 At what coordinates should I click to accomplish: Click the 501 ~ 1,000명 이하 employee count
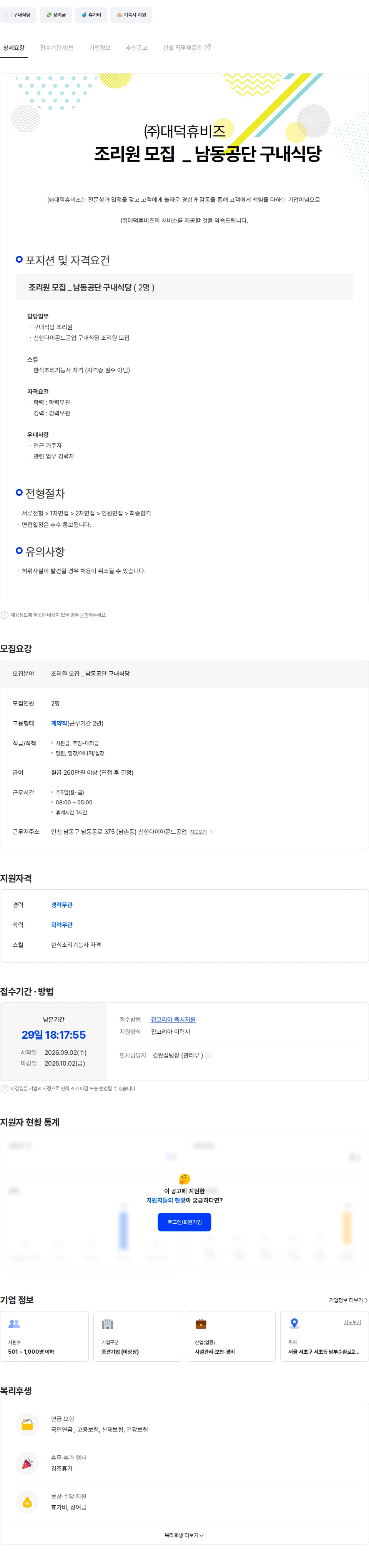click(x=31, y=1351)
